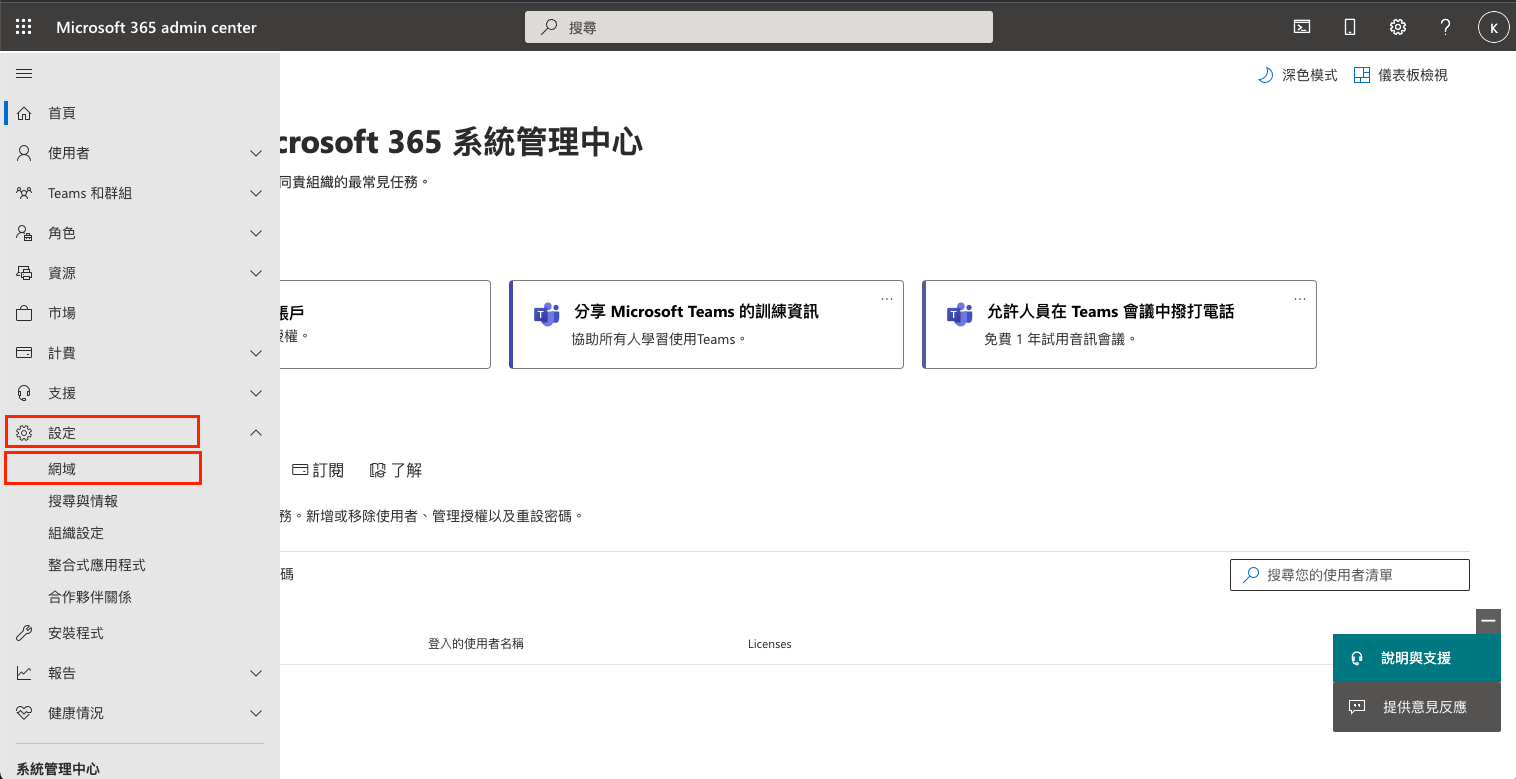Click the Licenses column header
Viewport: 1516px width, 779px height.
tap(770, 644)
